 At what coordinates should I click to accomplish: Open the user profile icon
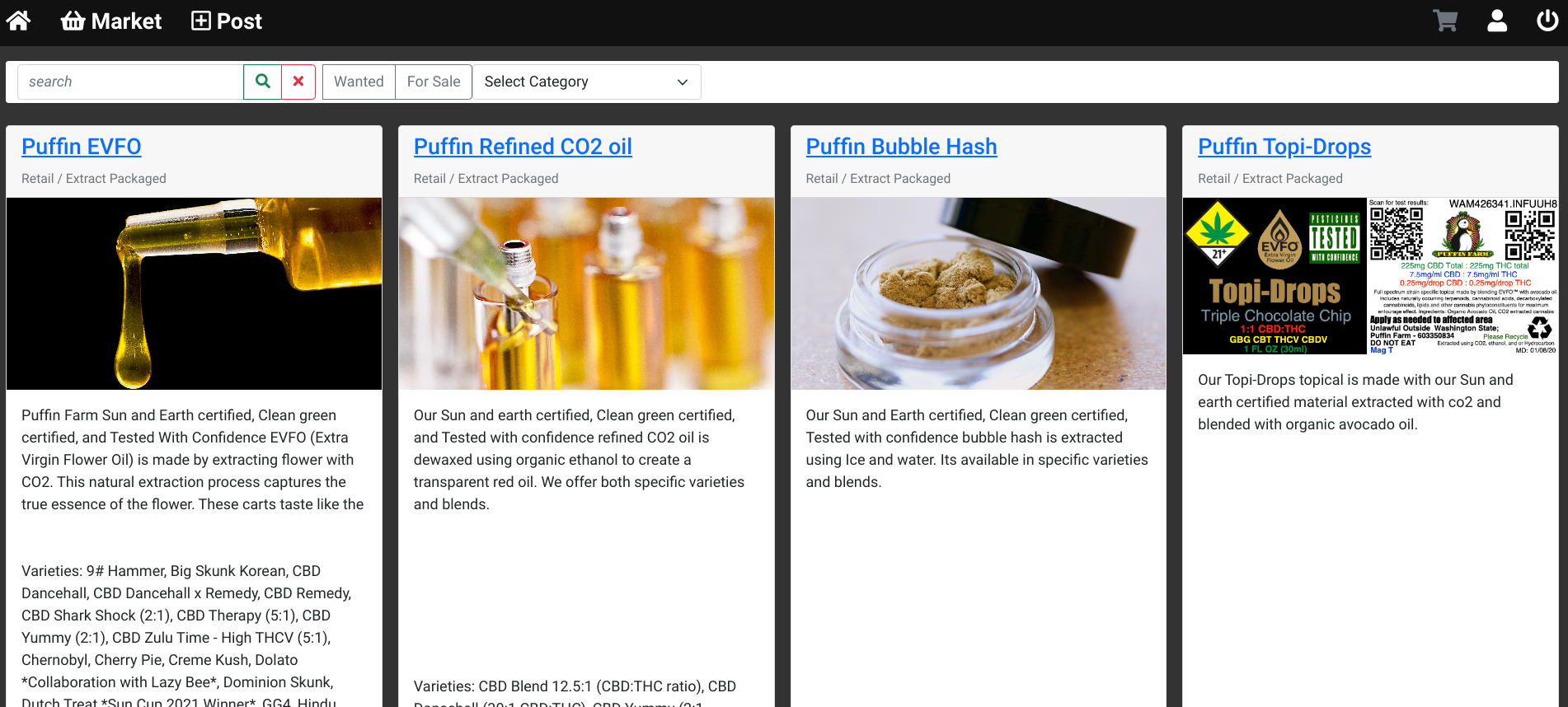(1497, 21)
